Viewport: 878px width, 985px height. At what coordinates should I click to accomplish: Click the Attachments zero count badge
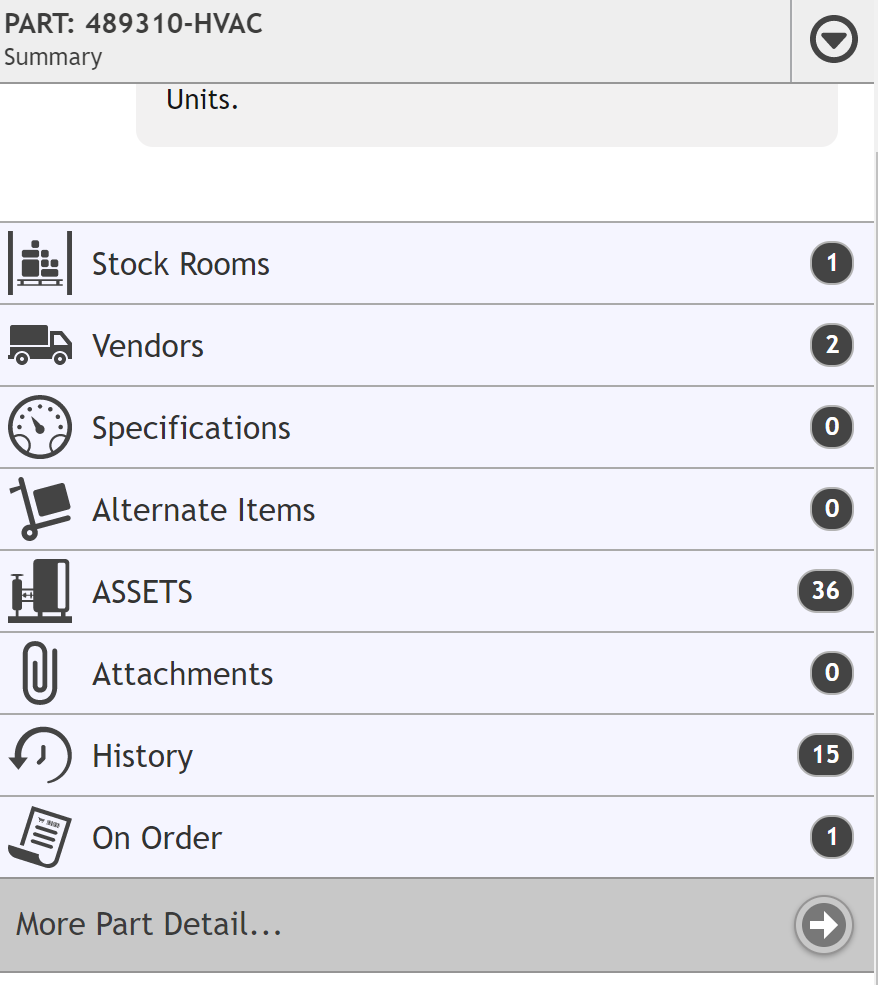(x=832, y=673)
